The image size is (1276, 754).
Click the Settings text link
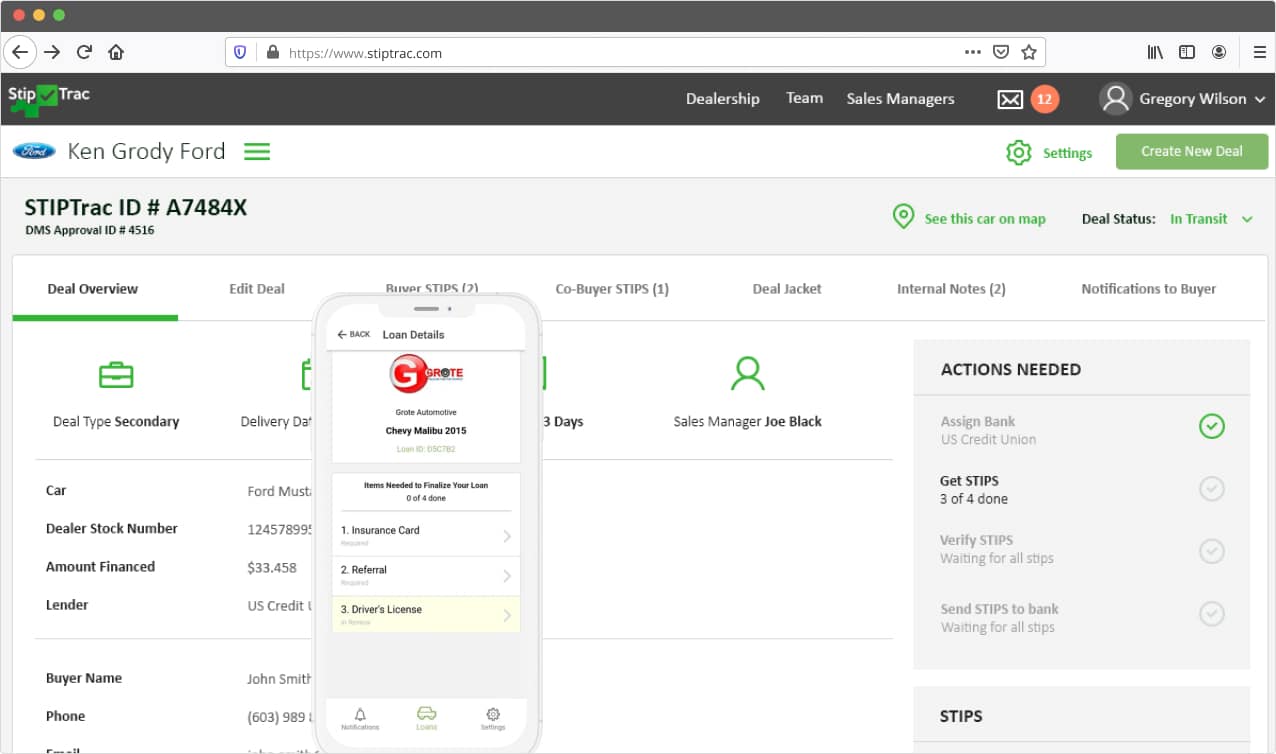point(1067,153)
